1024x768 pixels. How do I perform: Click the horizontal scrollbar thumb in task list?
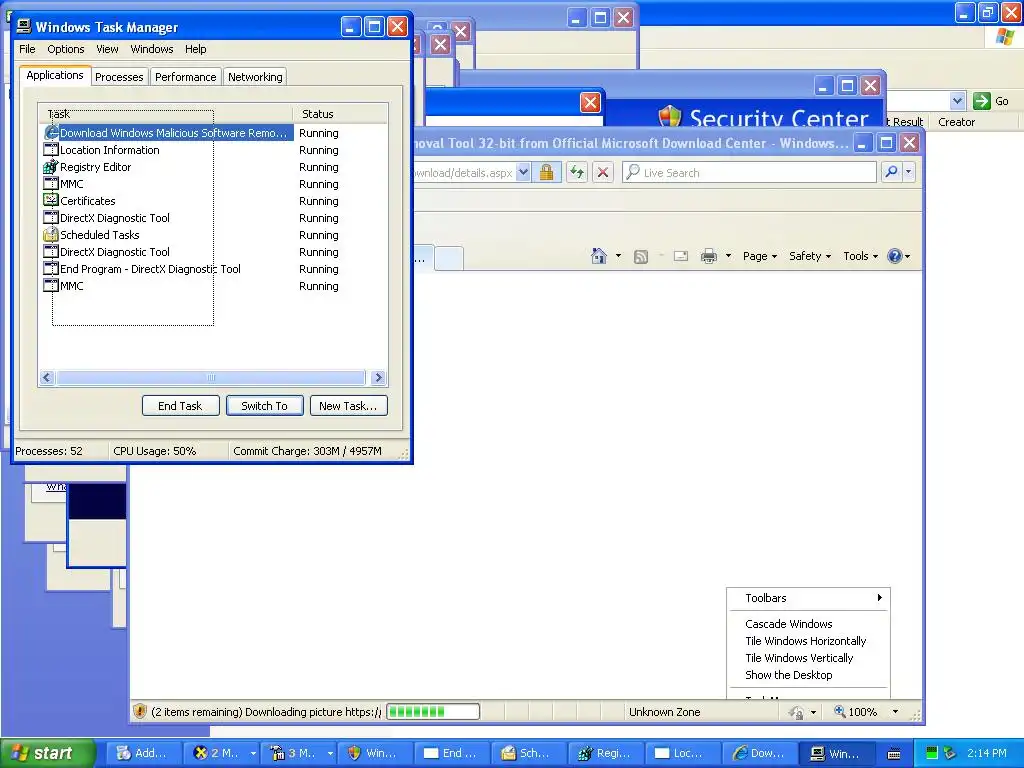coord(210,377)
